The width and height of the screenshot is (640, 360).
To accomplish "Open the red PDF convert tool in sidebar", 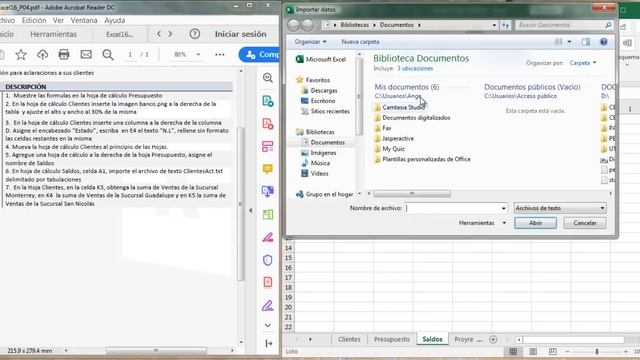I will 268,282.
